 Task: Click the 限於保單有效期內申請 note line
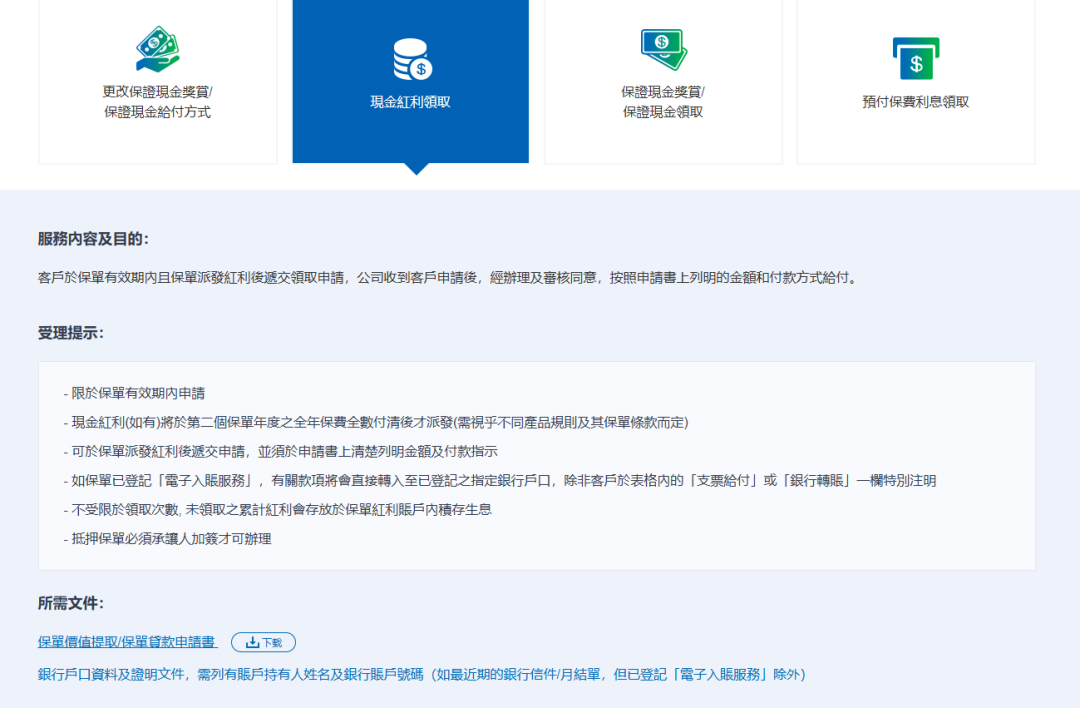click(134, 393)
